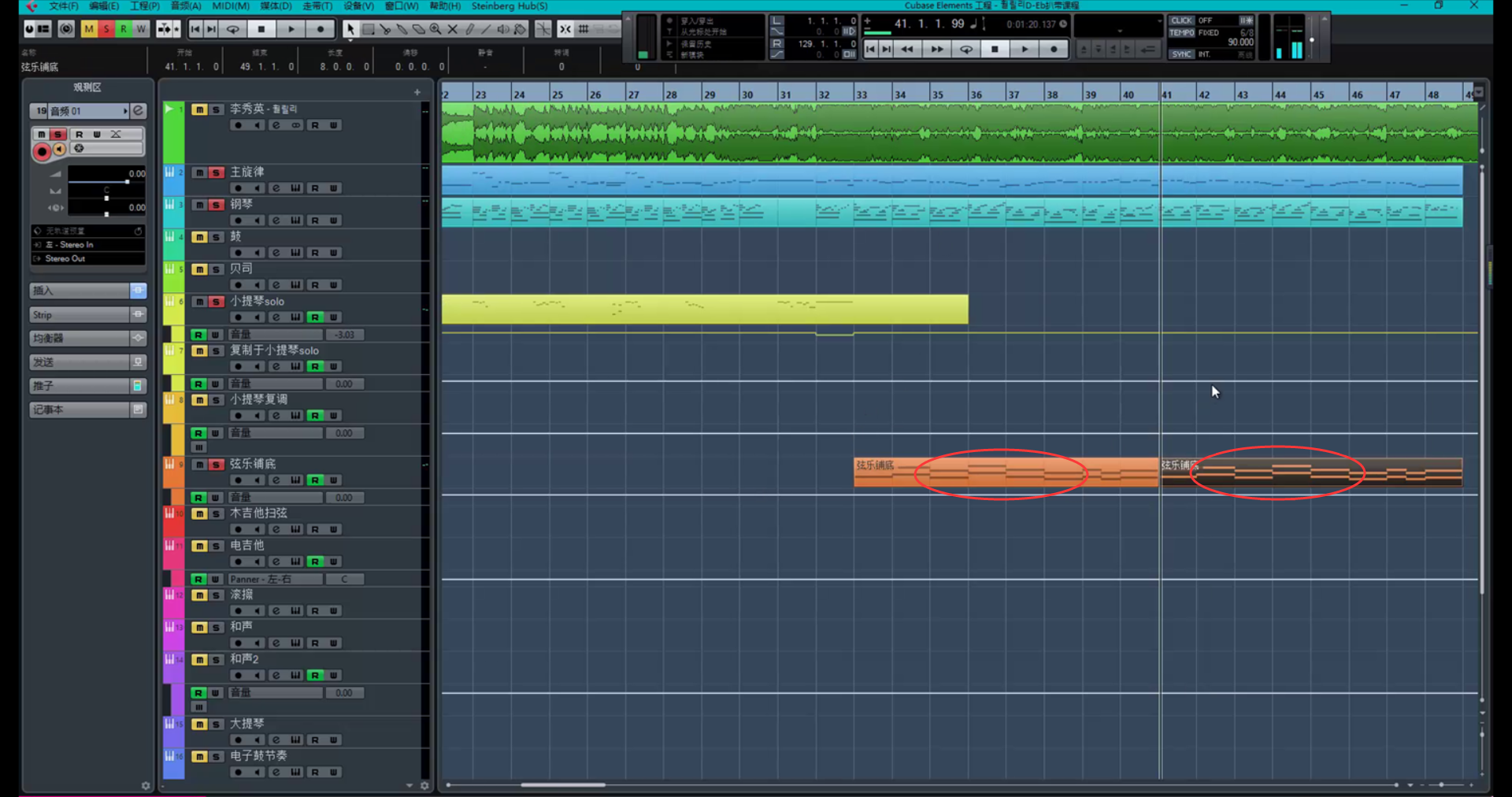This screenshot has width=1512, height=797.
Task: Go to previous marker in toolbar
Action: tap(195, 29)
